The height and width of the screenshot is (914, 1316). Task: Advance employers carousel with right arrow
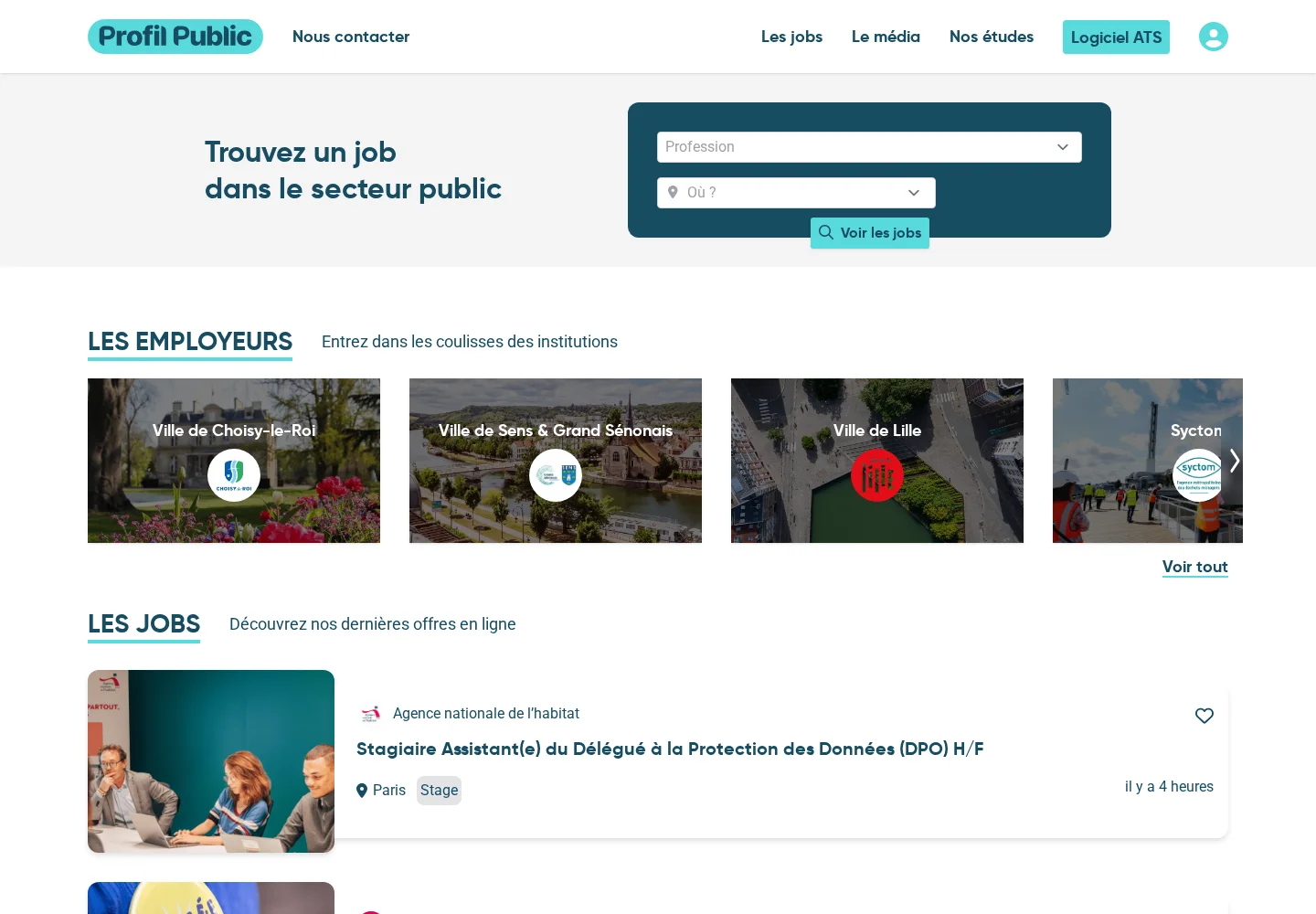1234,461
